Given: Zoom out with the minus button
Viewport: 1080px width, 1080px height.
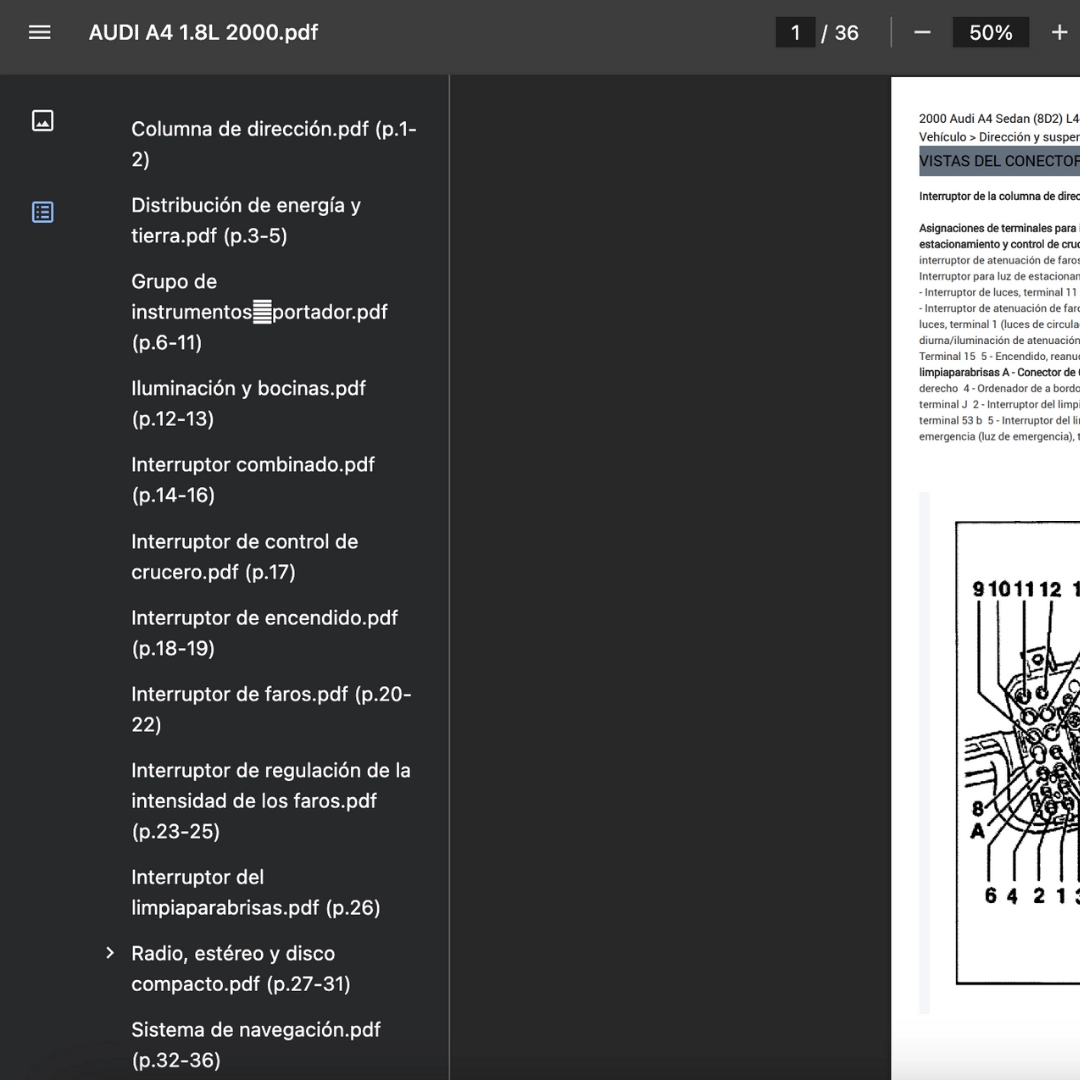Looking at the screenshot, I should click(x=922, y=32).
